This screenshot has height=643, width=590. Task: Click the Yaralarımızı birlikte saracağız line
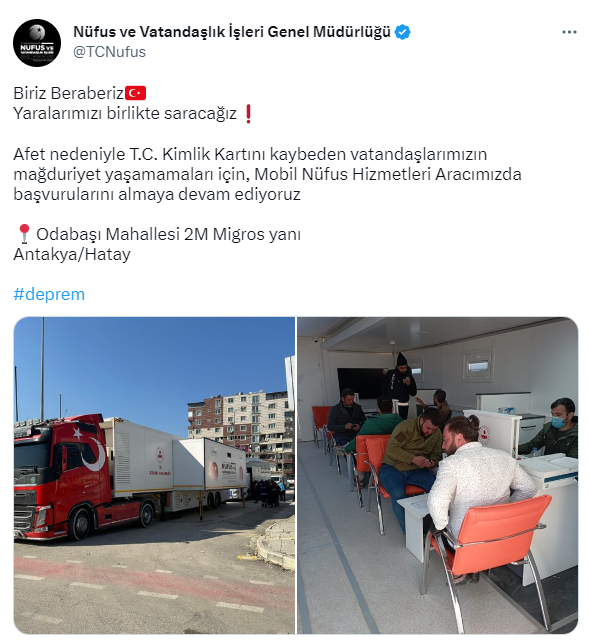(x=125, y=113)
